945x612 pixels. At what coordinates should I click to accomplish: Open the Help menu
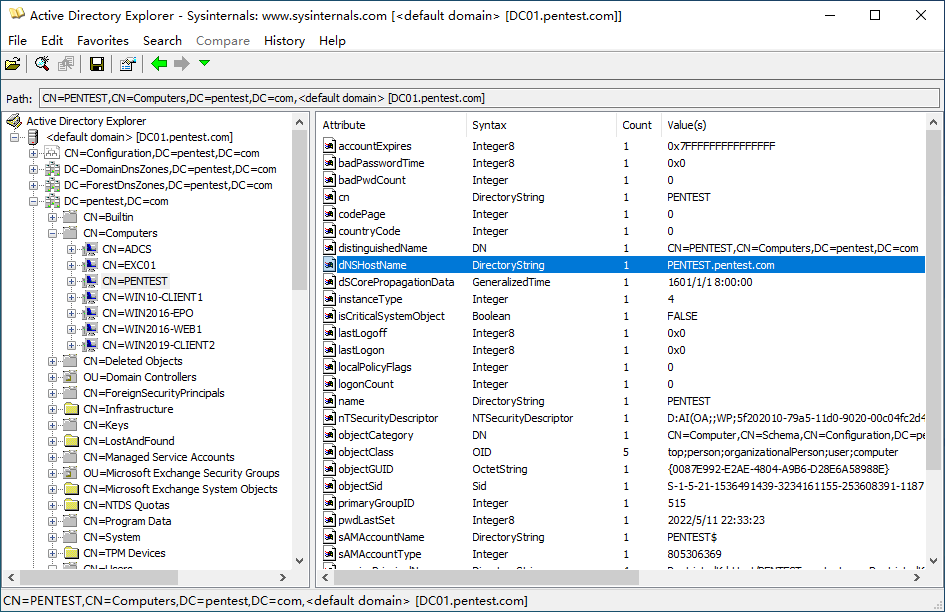(332, 40)
